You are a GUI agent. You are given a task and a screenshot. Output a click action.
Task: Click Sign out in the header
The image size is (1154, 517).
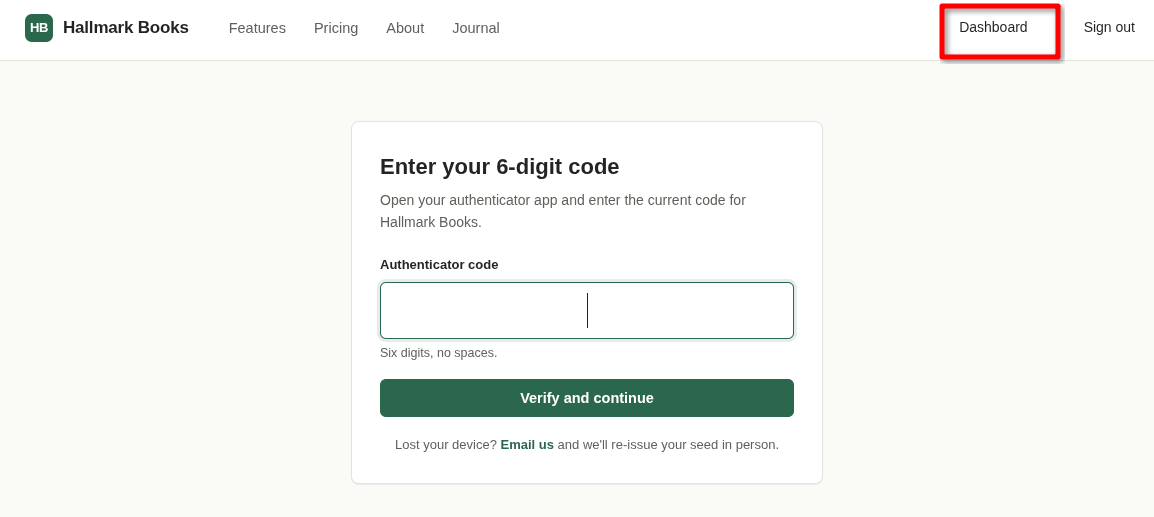click(x=1108, y=27)
